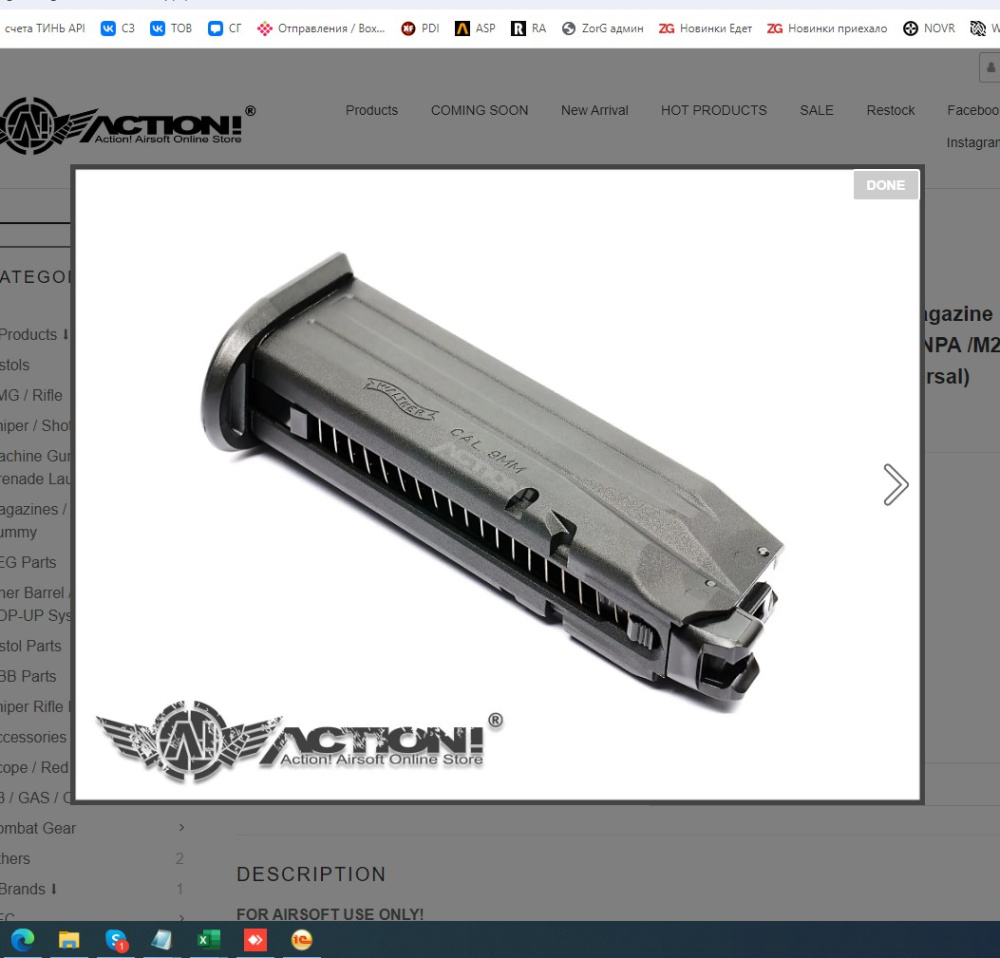Go to the COMING SOON page
Image resolution: width=1000 pixels, height=958 pixels.
[x=480, y=110]
